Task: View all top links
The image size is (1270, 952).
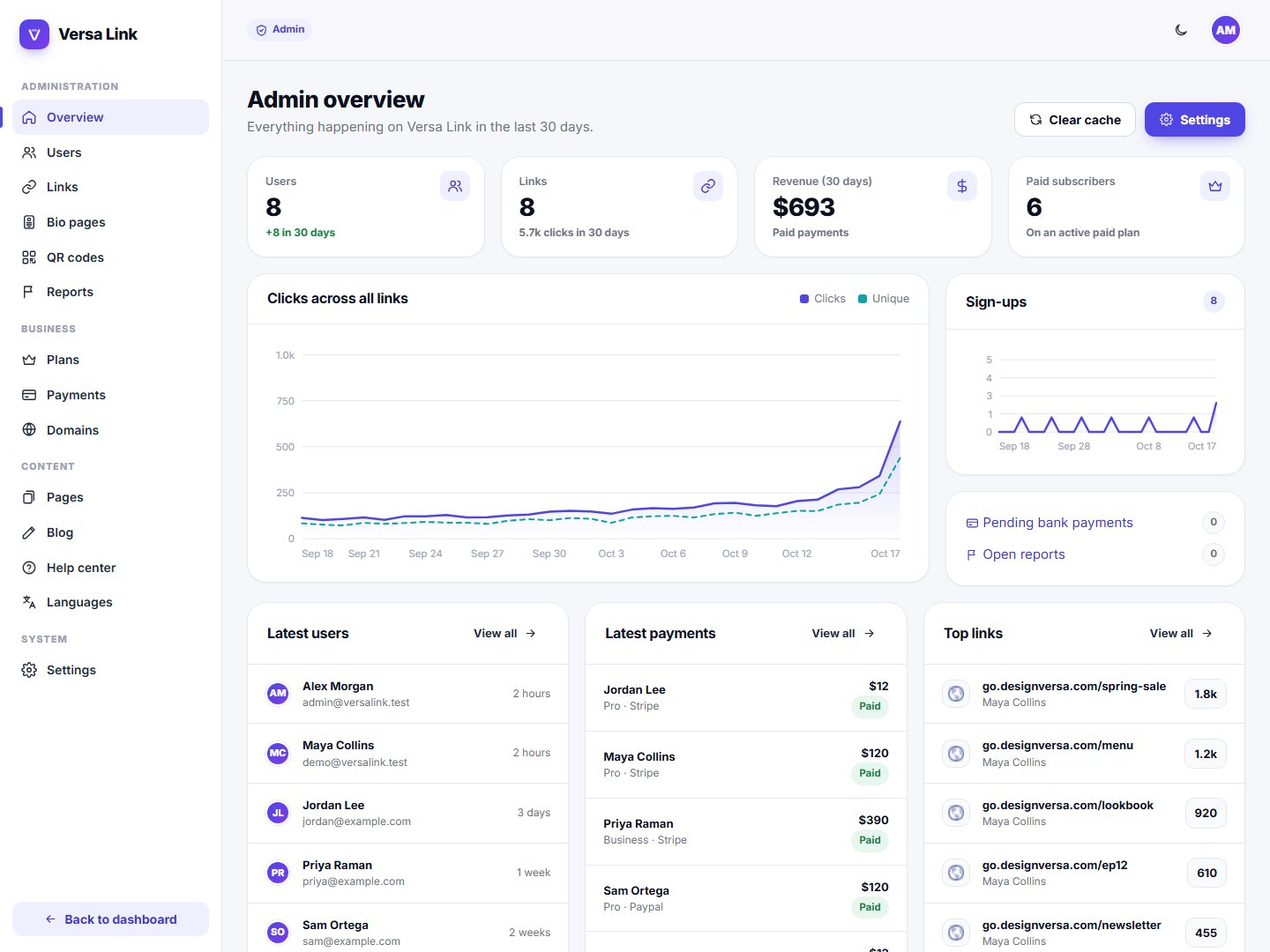Action: click(x=1181, y=634)
